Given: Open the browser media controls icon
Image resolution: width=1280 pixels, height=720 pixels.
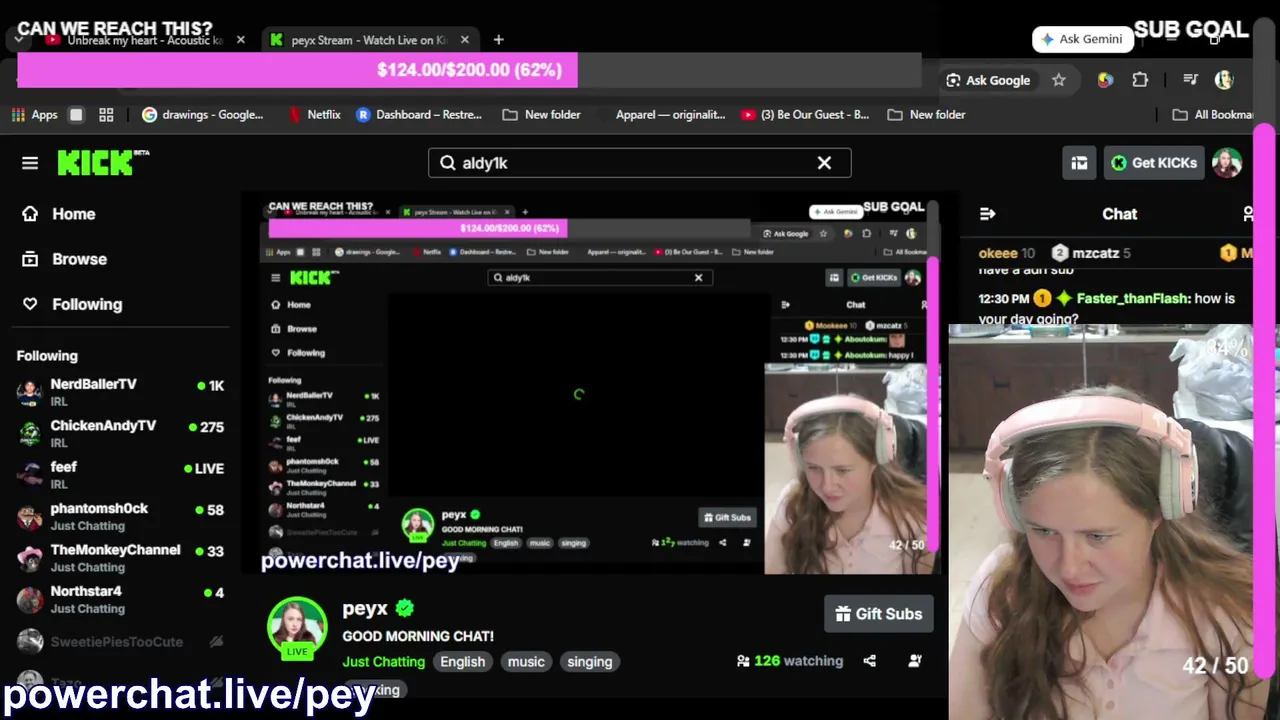Looking at the screenshot, I should (x=1190, y=80).
